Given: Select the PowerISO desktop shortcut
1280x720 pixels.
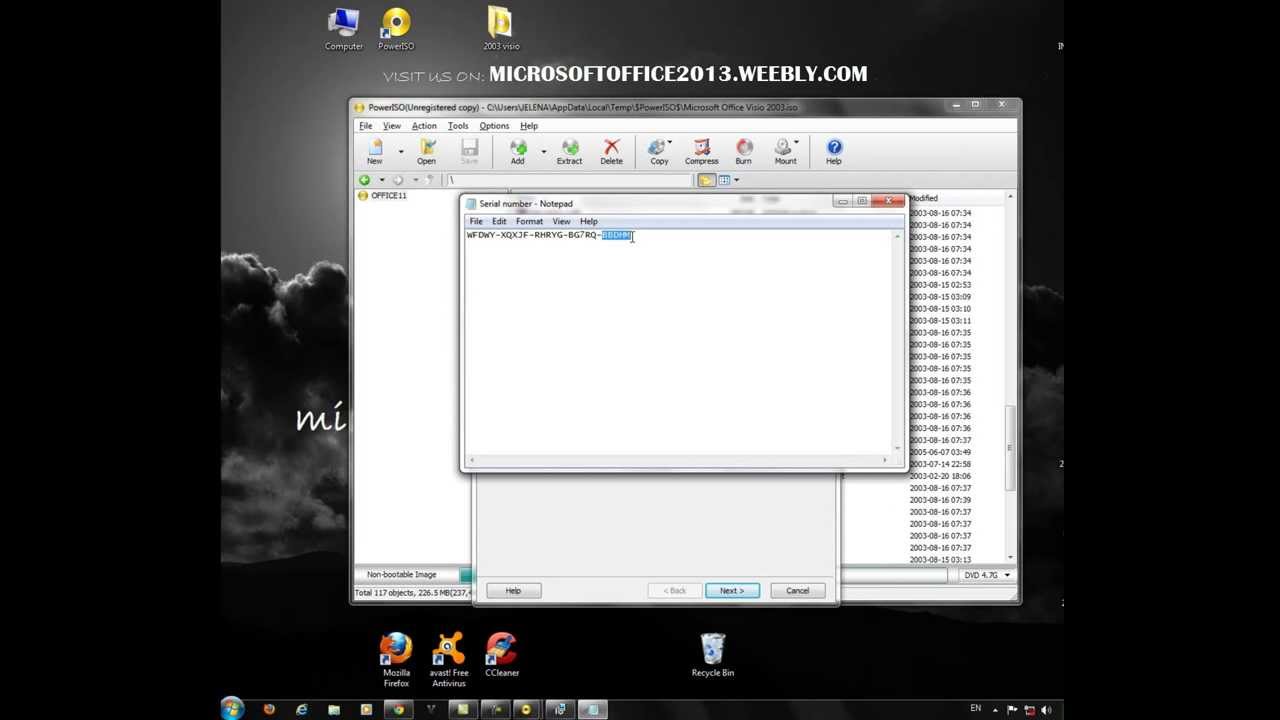Looking at the screenshot, I should pos(396,29).
